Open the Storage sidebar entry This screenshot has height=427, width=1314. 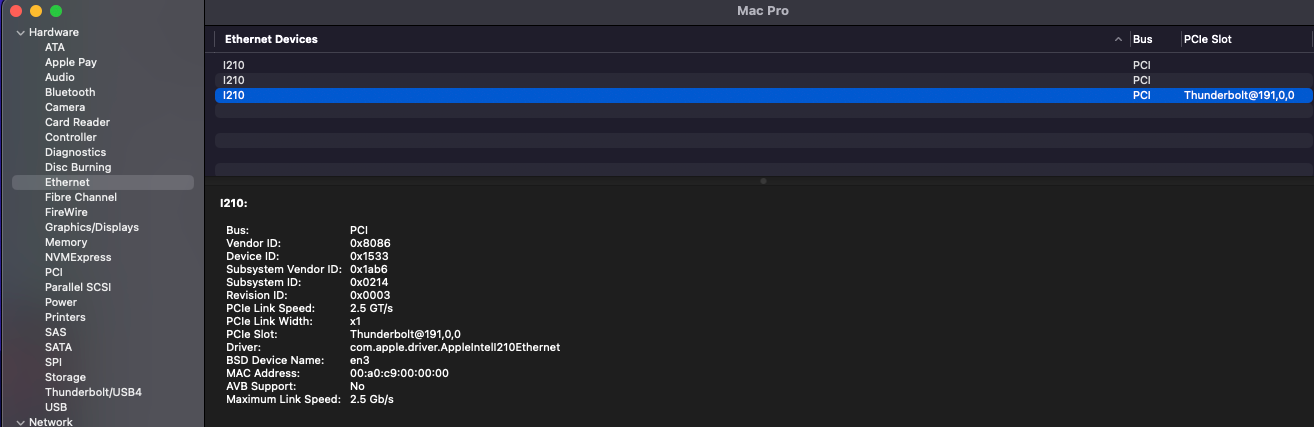pyautogui.click(x=65, y=377)
